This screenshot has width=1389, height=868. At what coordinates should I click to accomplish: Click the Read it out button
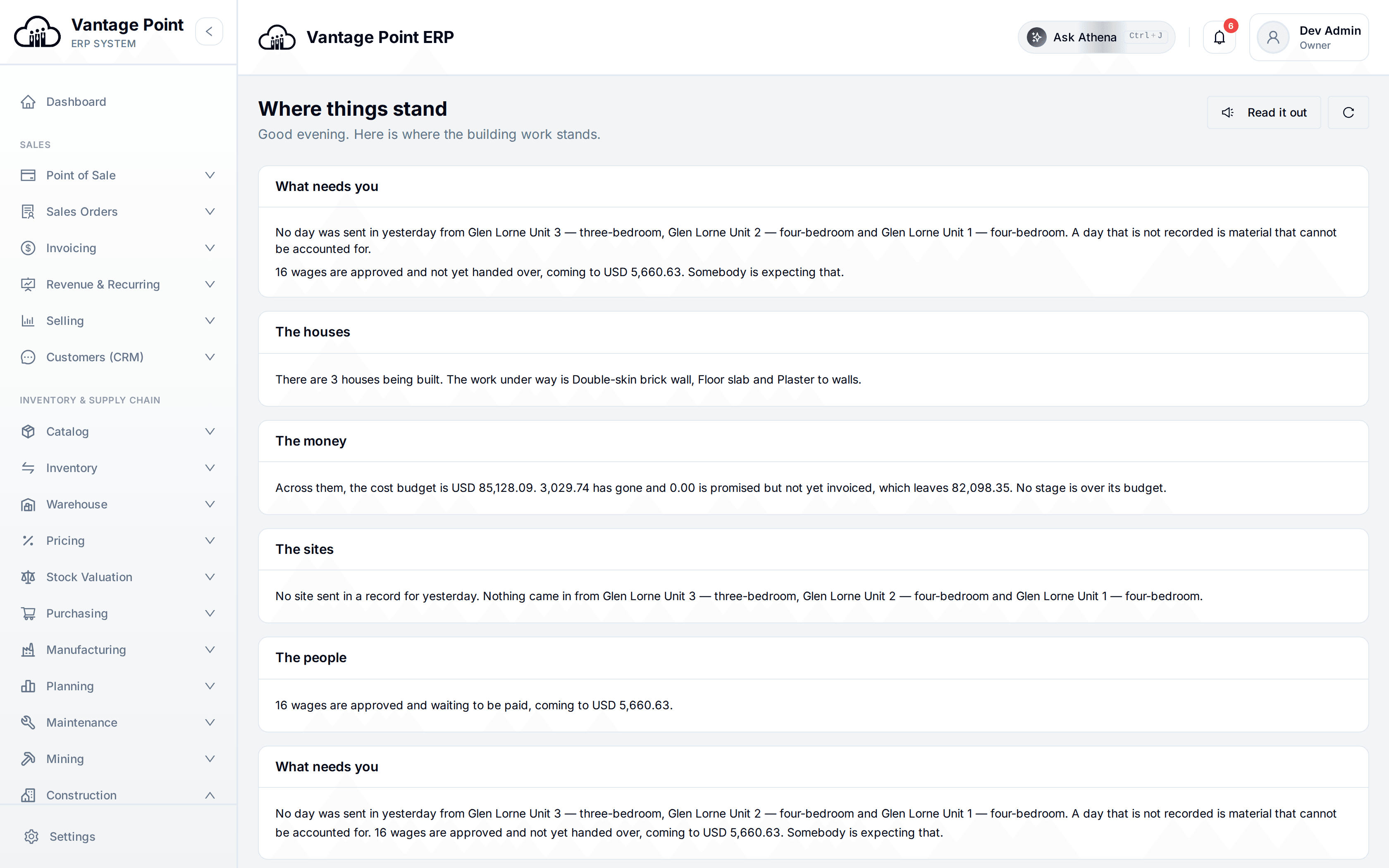point(1264,112)
